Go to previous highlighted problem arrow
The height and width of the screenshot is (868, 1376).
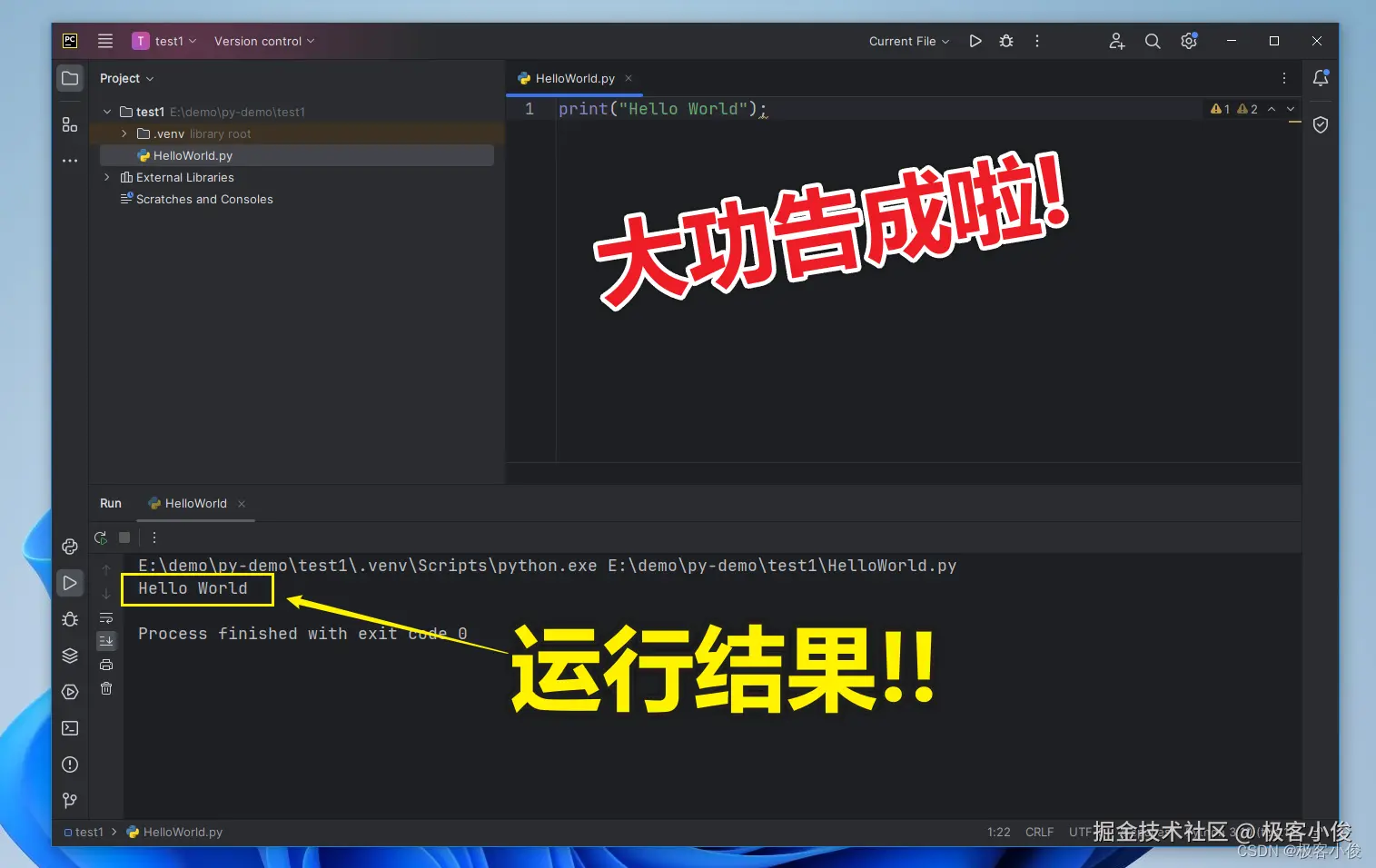(1272, 109)
